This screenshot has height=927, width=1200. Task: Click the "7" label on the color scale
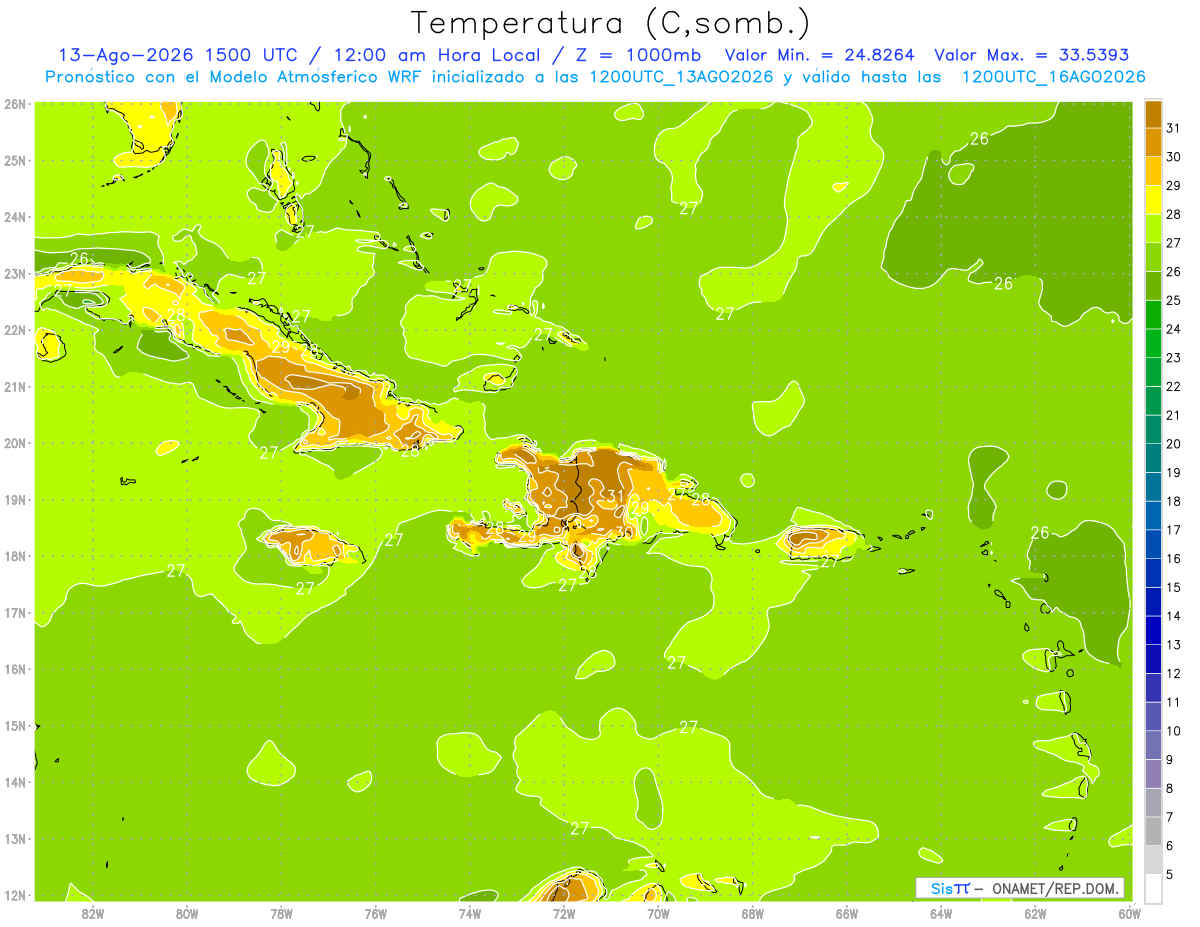point(1171,816)
